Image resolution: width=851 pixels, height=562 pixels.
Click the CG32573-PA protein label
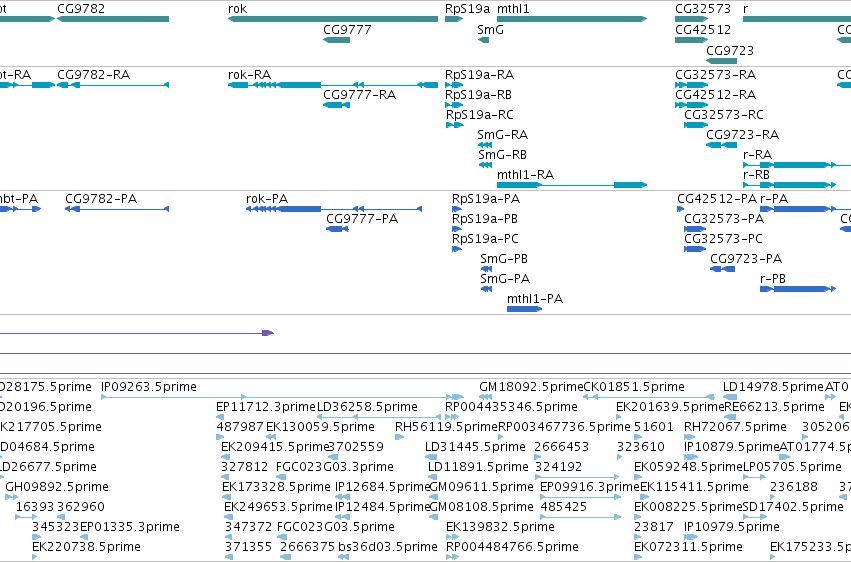pyautogui.click(x=724, y=219)
